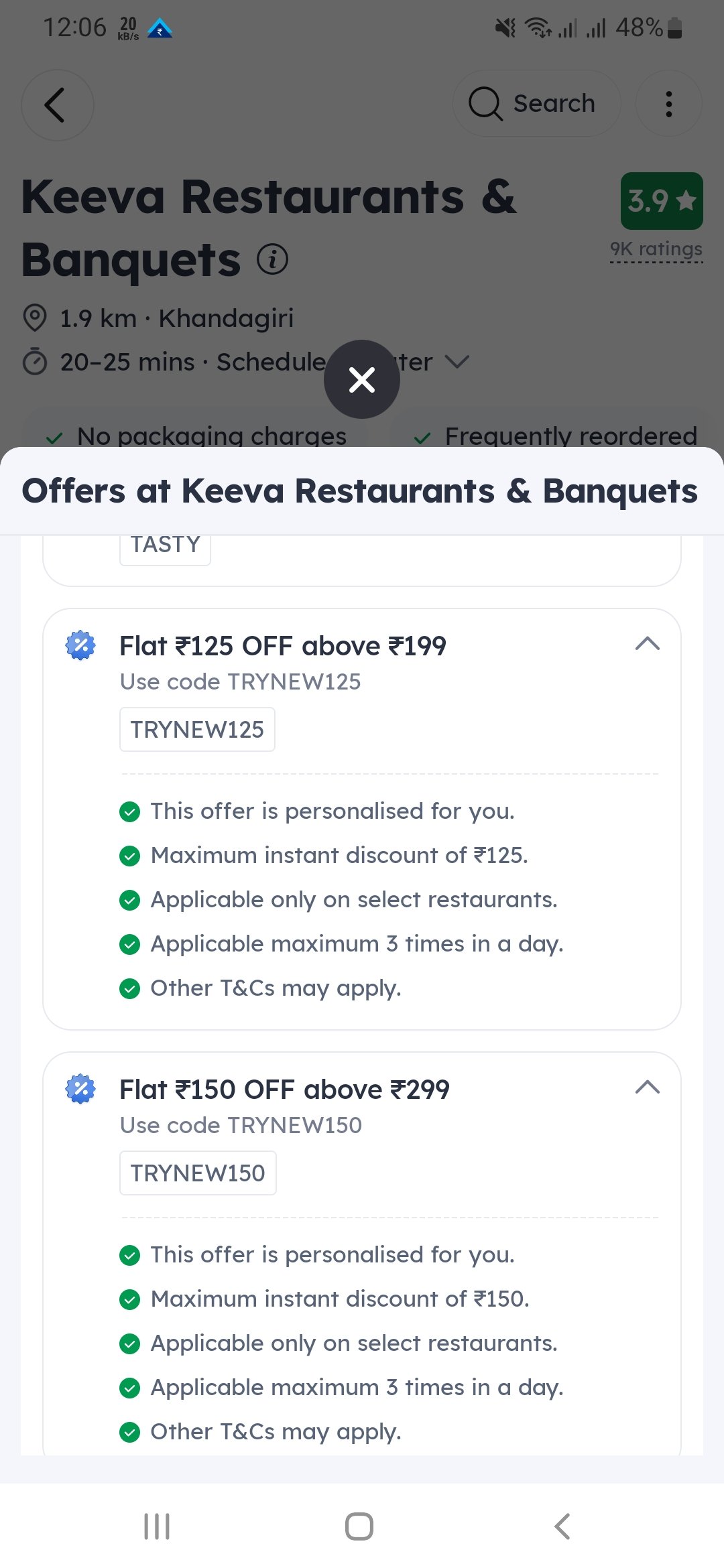The image size is (724, 1568).
Task: Tap discount badge icon for ₹150 offer
Action: tap(80, 1089)
